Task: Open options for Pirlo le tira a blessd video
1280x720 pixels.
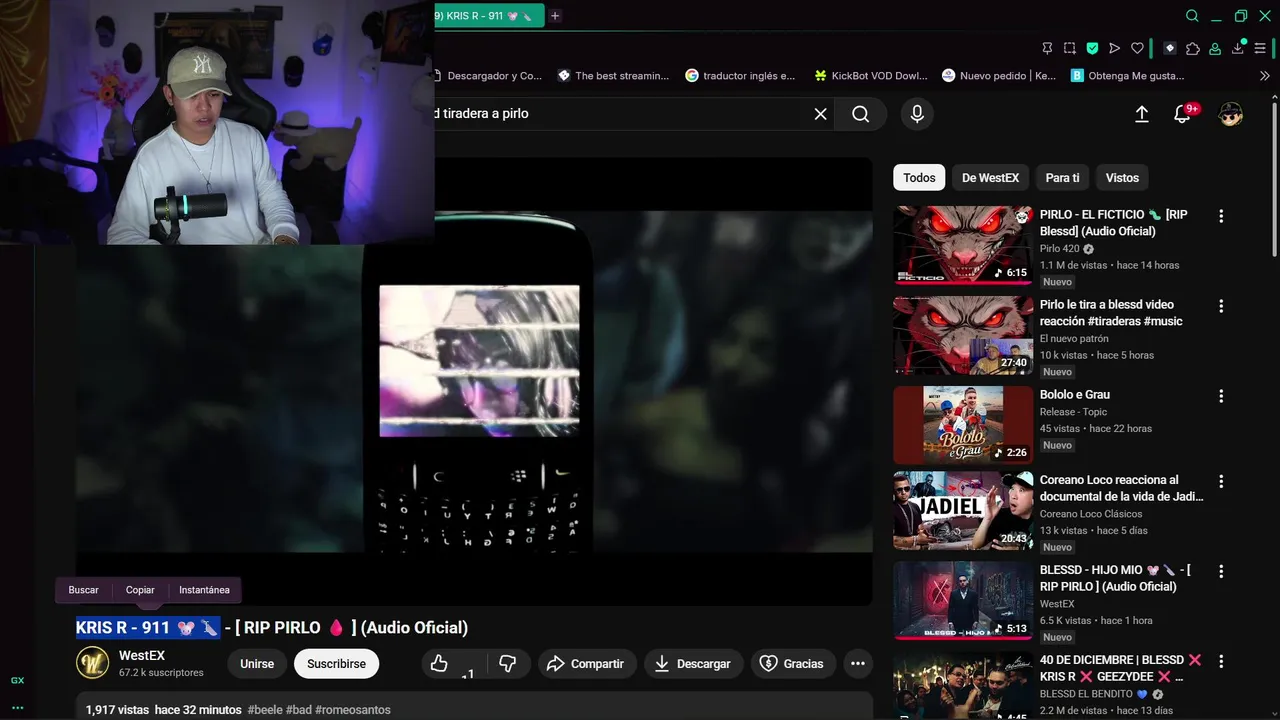Action: 1221,306
